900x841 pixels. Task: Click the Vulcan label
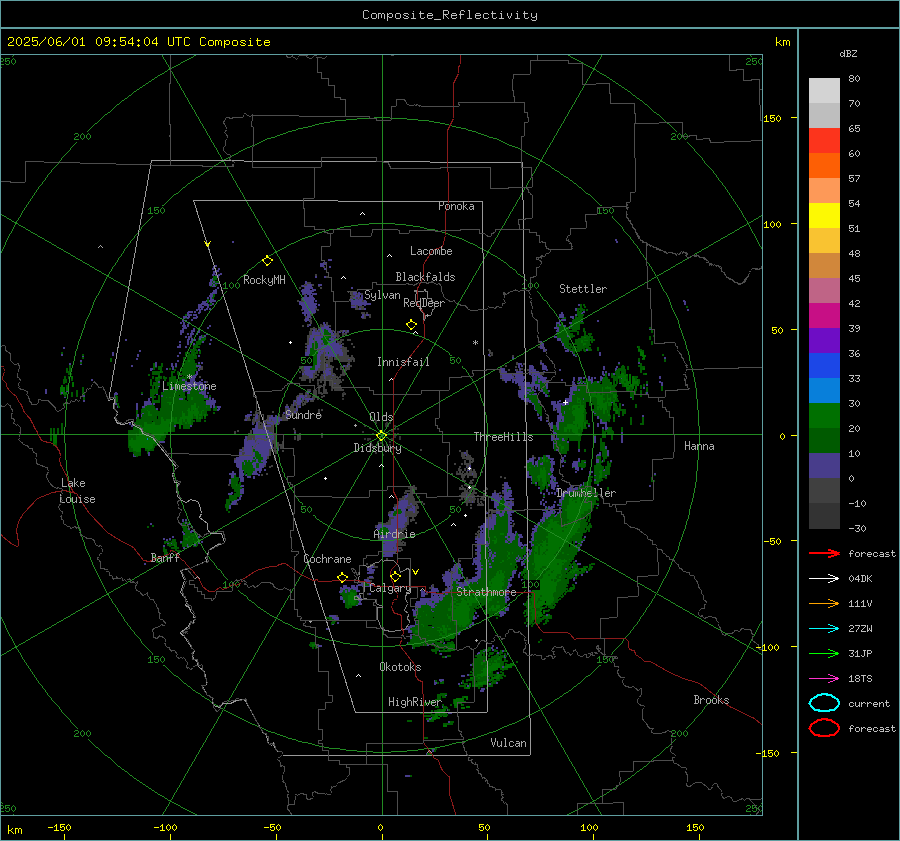(509, 743)
